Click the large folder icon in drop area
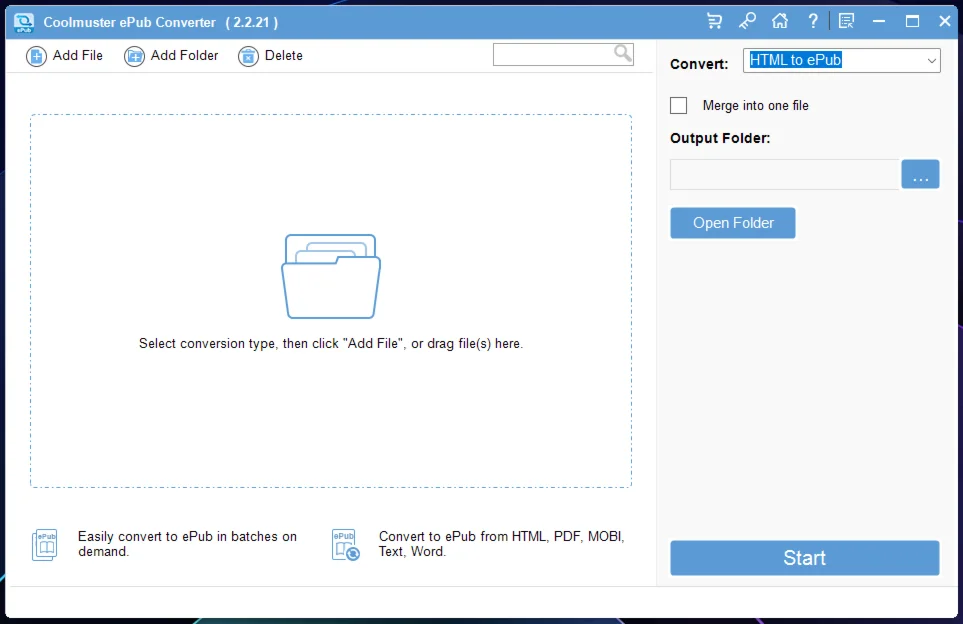The height and width of the screenshot is (624, 963). 331,276
